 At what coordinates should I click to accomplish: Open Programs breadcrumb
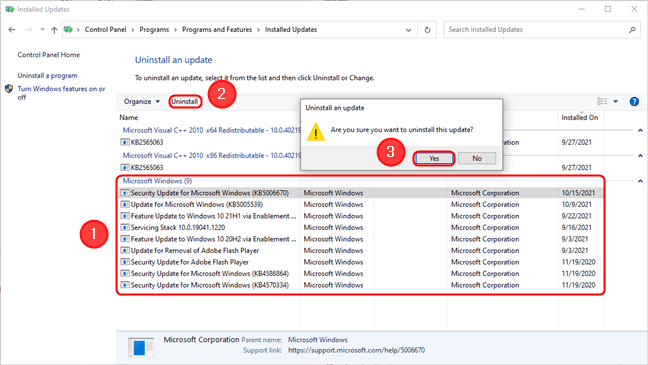(x=154, y=29)
